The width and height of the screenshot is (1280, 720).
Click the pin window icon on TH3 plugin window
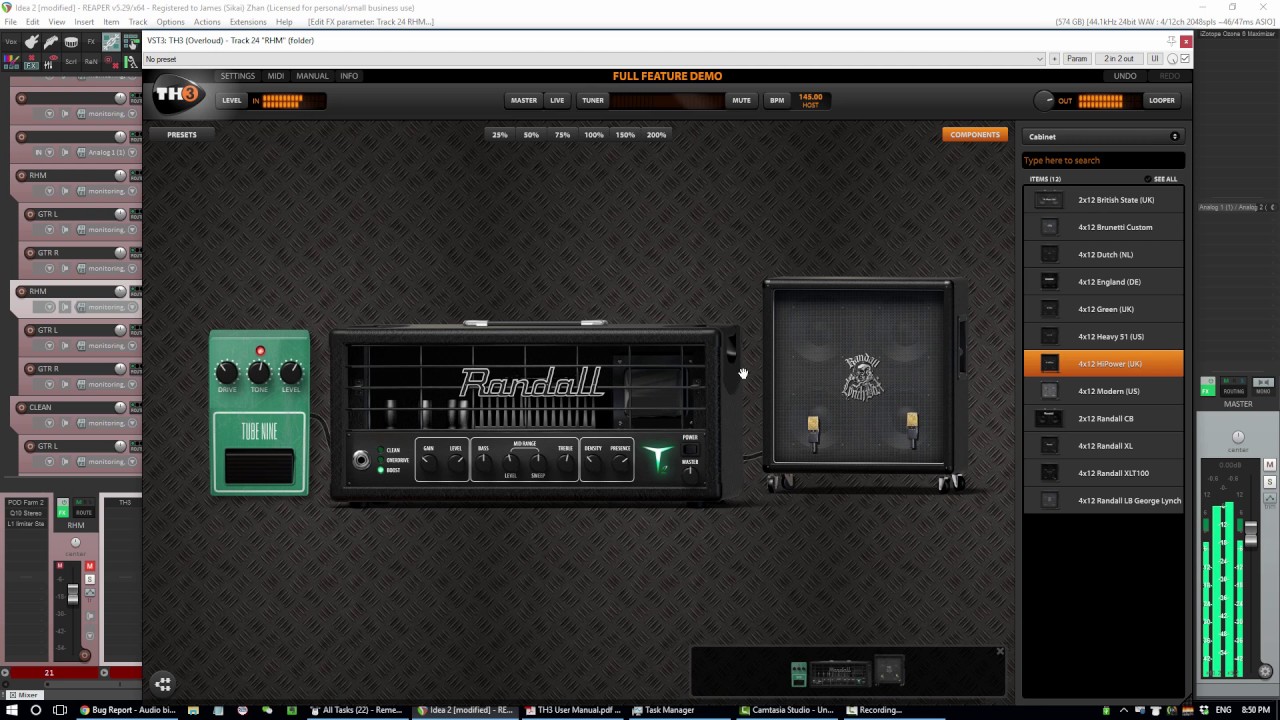click(1171, 41)
